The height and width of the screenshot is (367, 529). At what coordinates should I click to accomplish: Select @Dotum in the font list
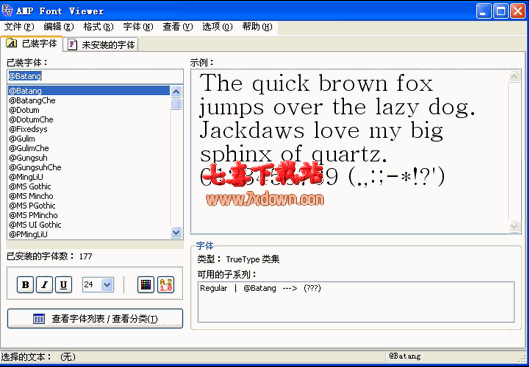point(89,110)
